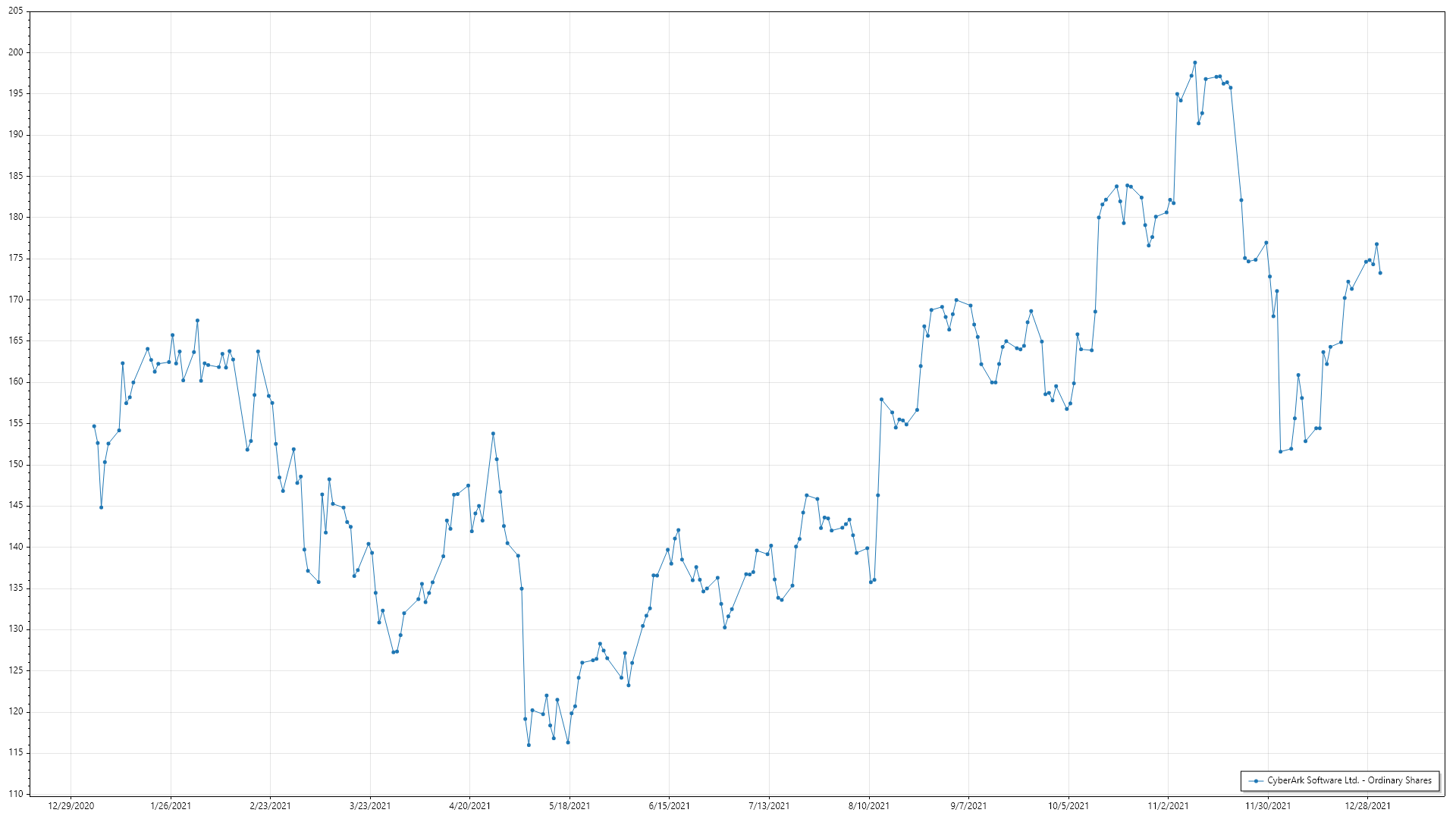Screen dimensions: 1456x819
Task: Click the 205 y-axis value label
Action: tap(15, 11)
